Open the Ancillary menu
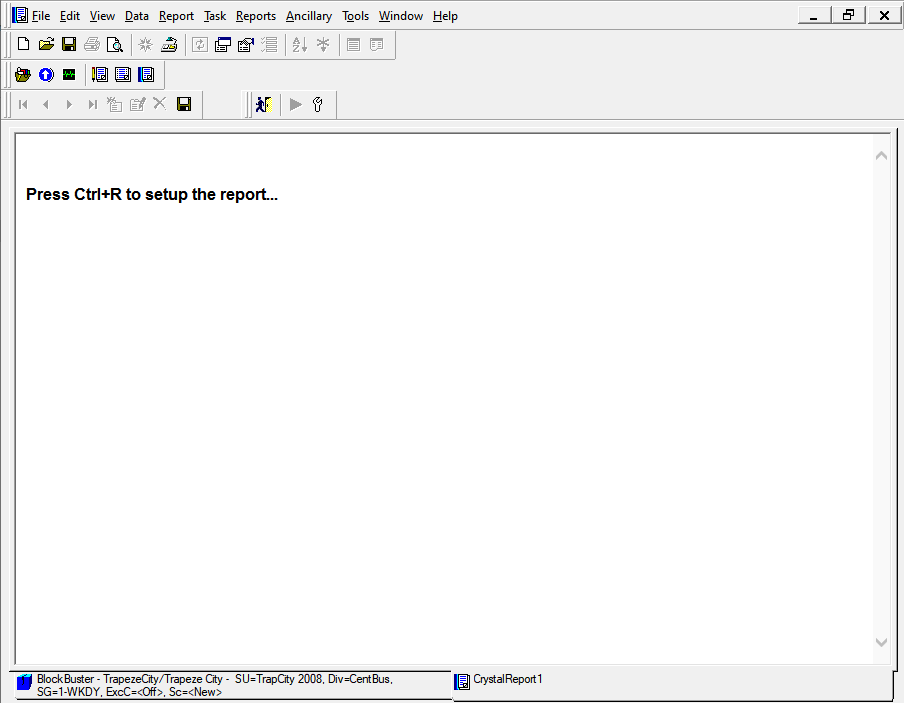The width and height of the screenshot is (904, 703). click(308, 15)
